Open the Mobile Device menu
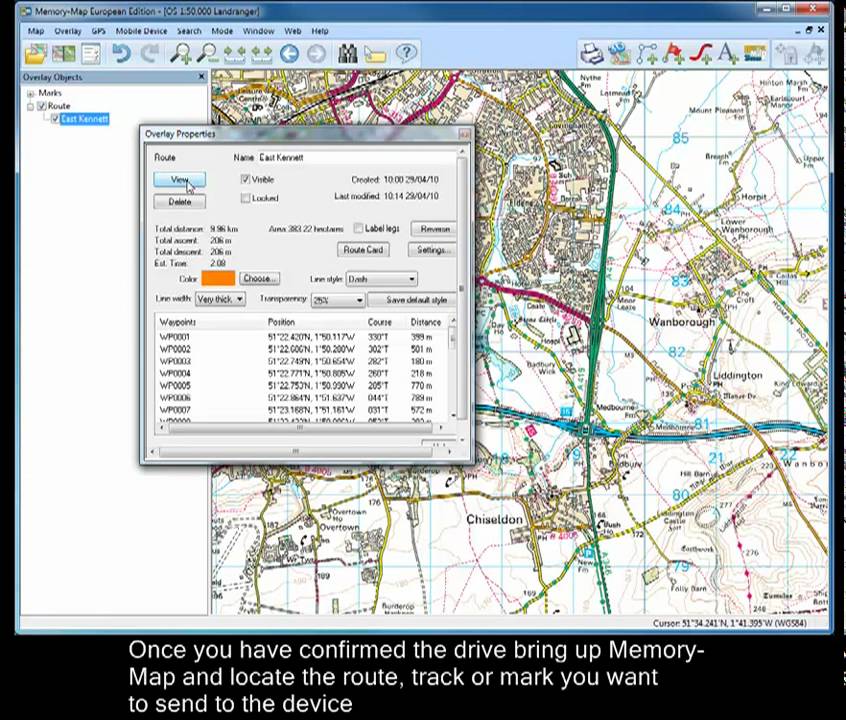Image resolution: width=846 pixels, height=720 pixels. click(141, 31)
